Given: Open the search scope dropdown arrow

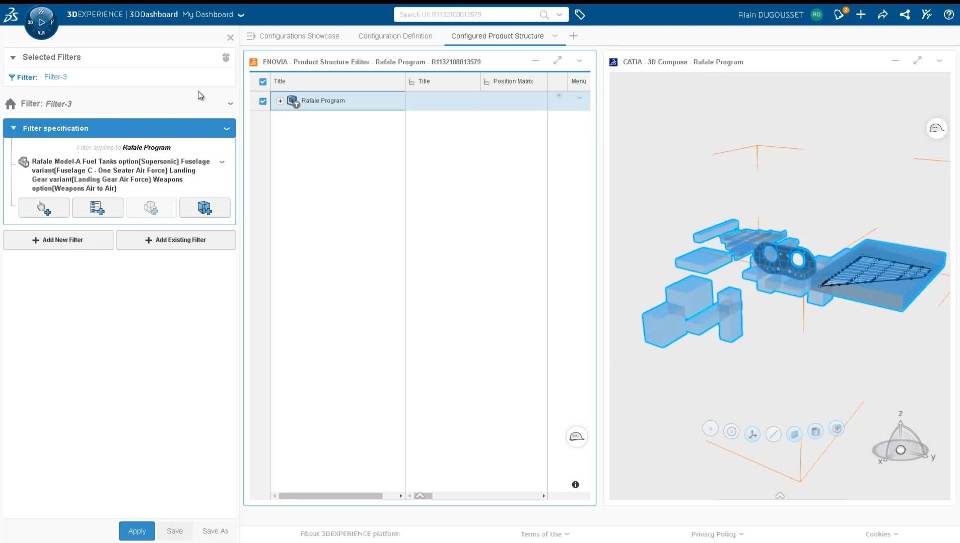Looking at the screenshot, I should point(560,14).
